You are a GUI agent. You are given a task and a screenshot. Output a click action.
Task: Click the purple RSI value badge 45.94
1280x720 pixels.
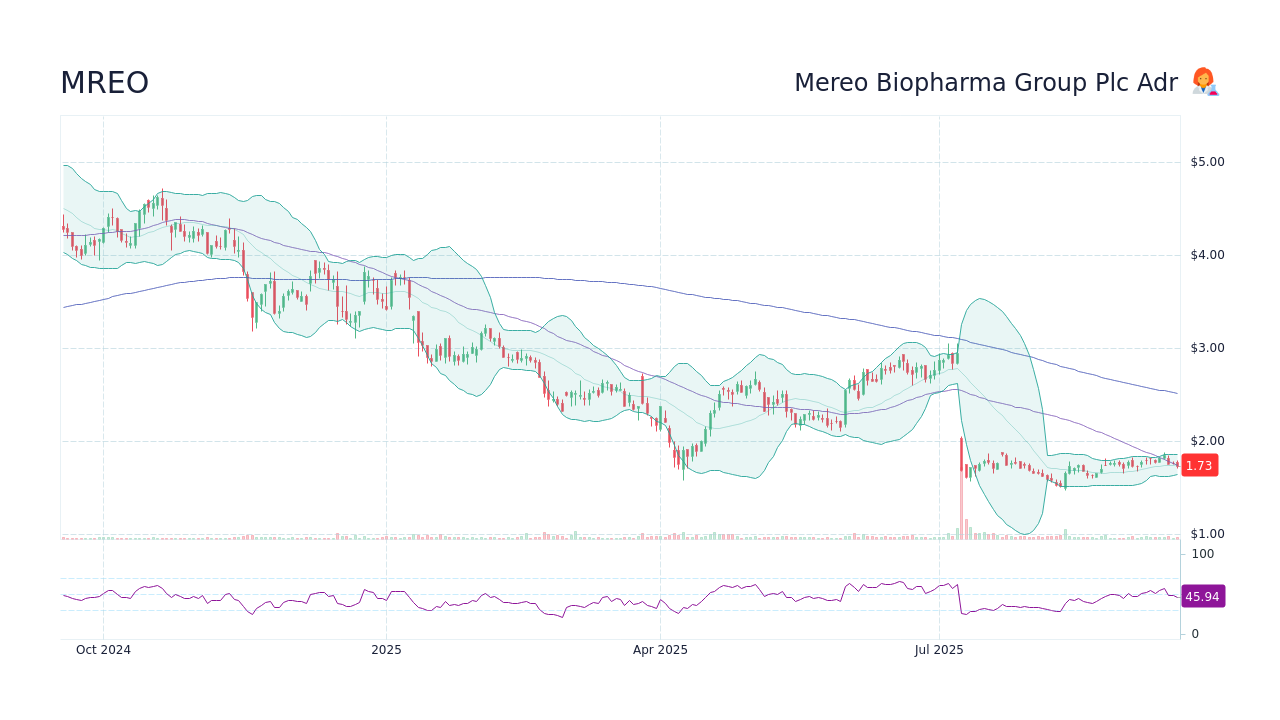1203,597
